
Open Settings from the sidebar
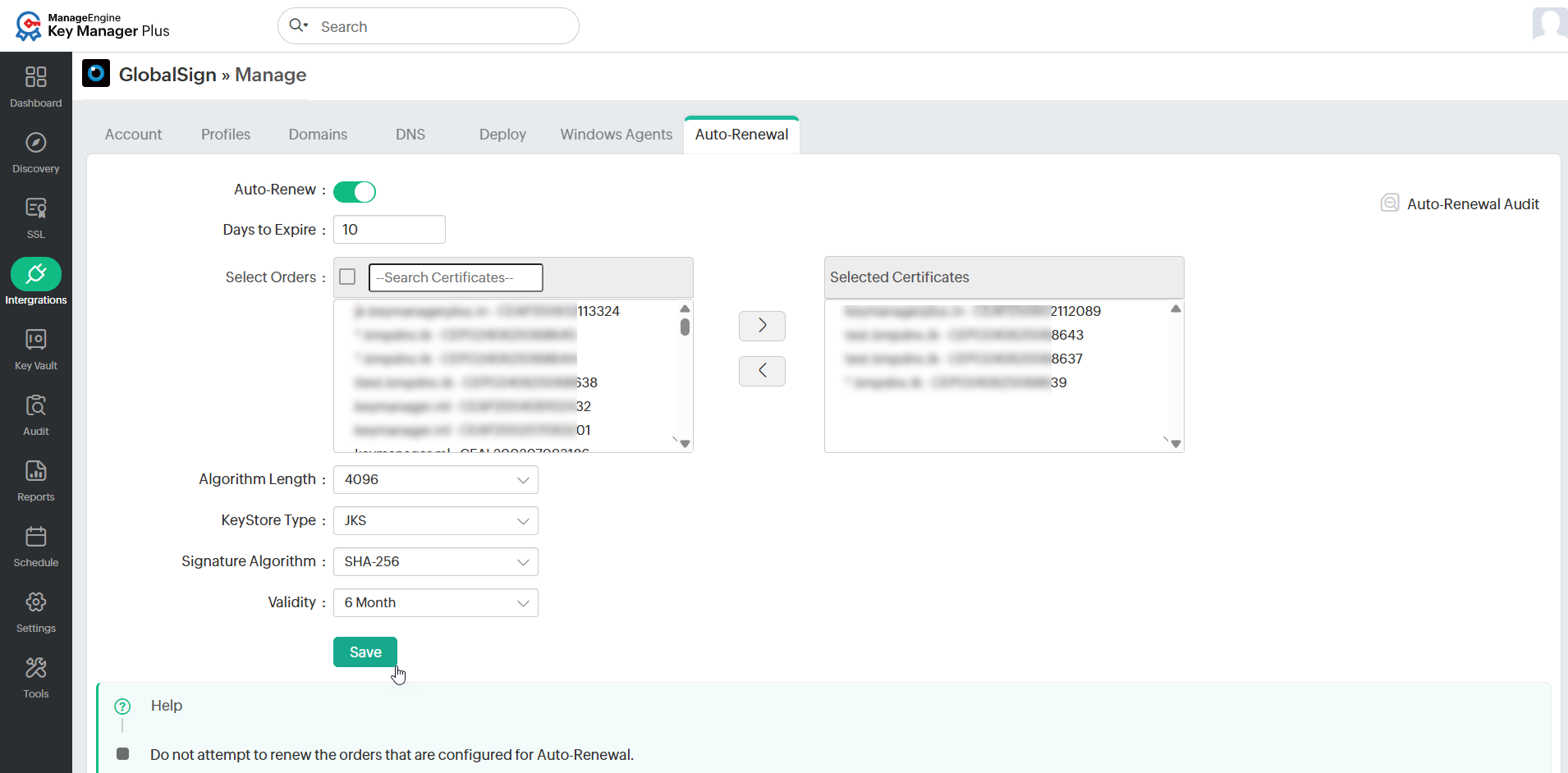pyautogui.click(x=36, y=611)
